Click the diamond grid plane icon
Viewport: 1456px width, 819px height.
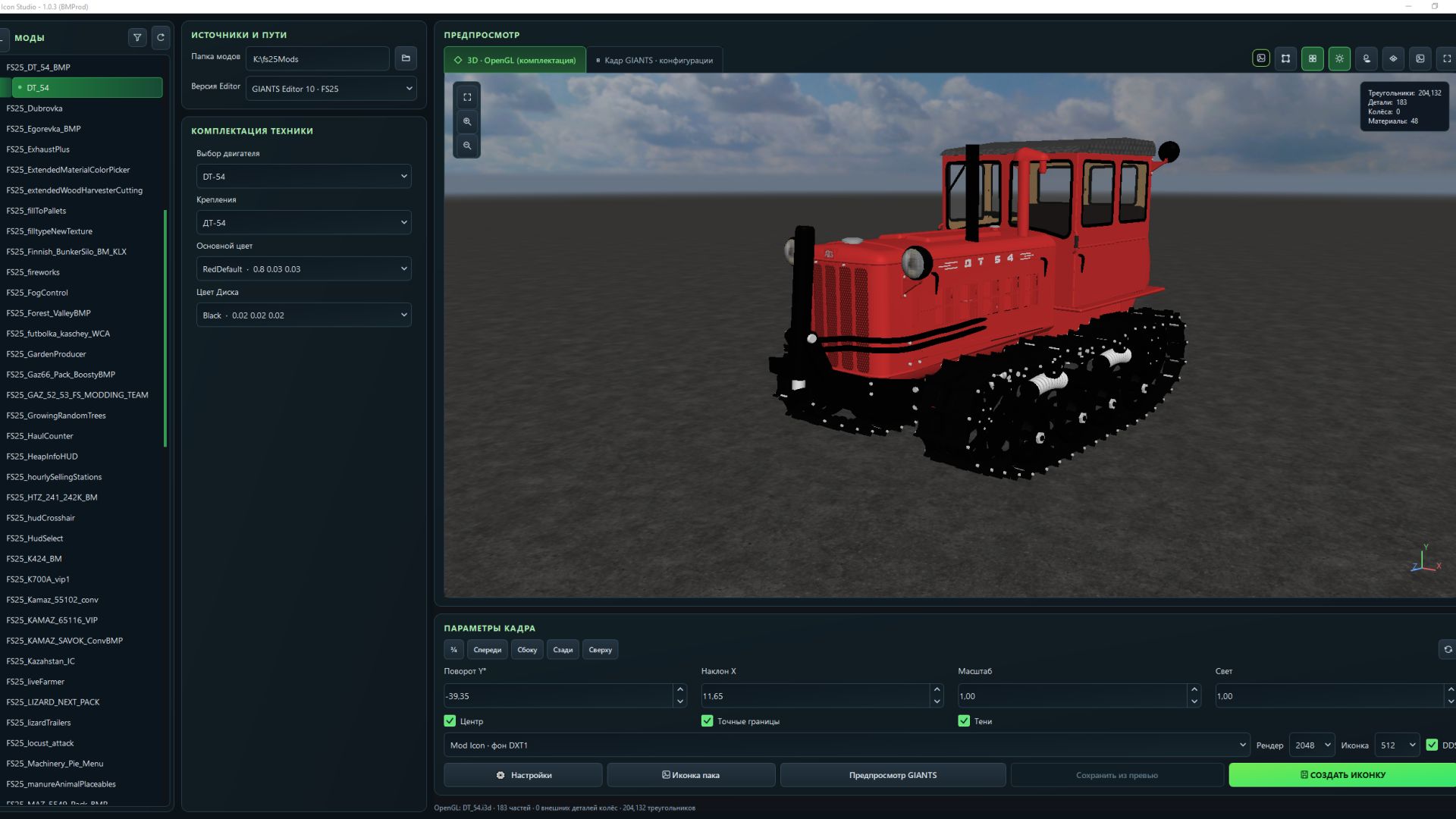(x=1393, y=58)
